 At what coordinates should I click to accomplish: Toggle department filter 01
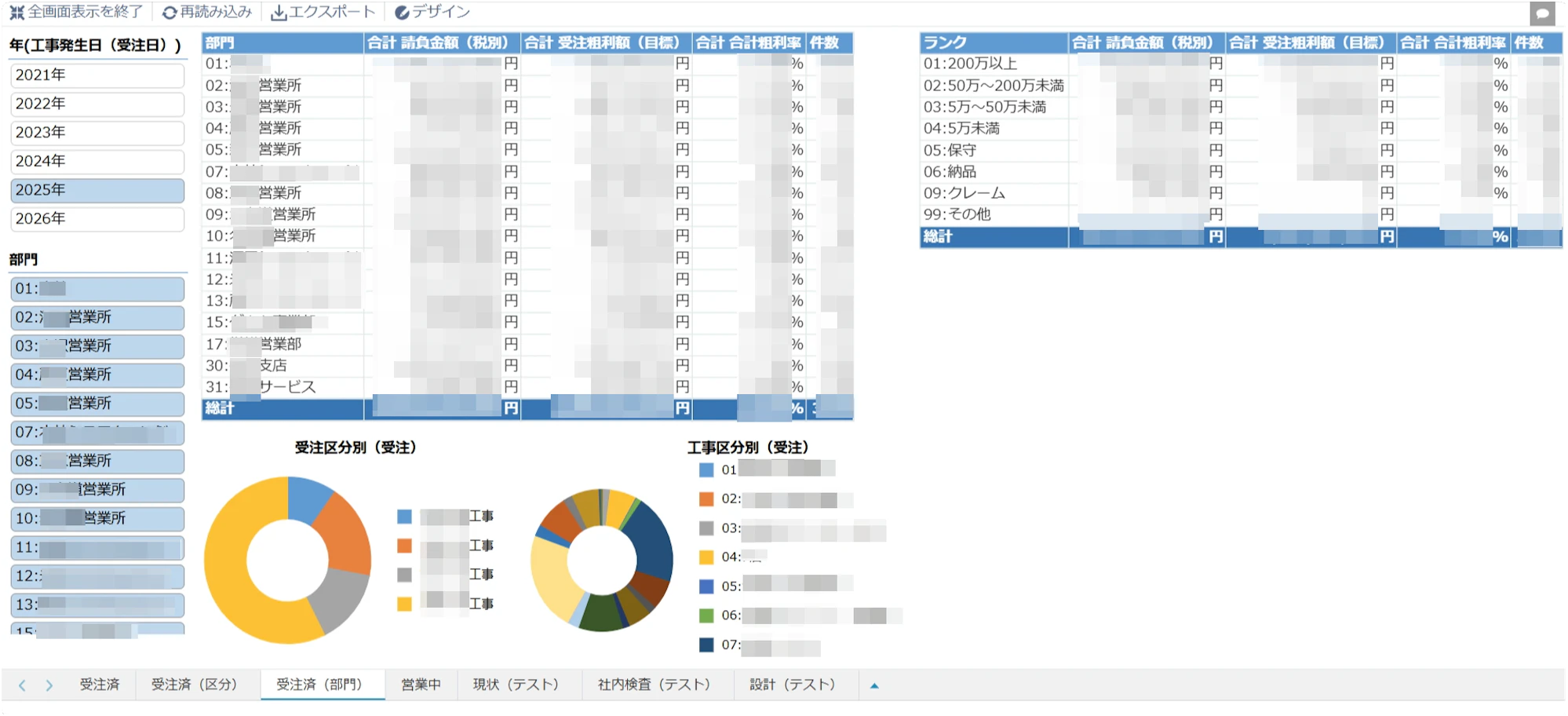click(97, 289)
